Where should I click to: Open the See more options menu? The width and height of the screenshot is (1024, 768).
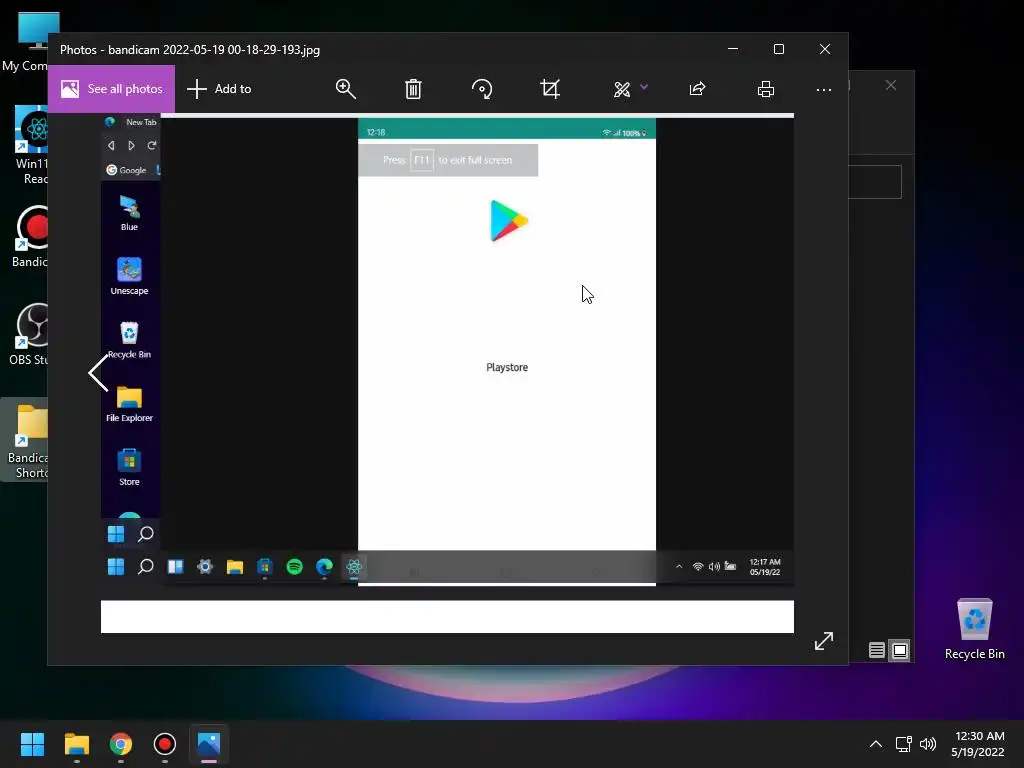824,89
